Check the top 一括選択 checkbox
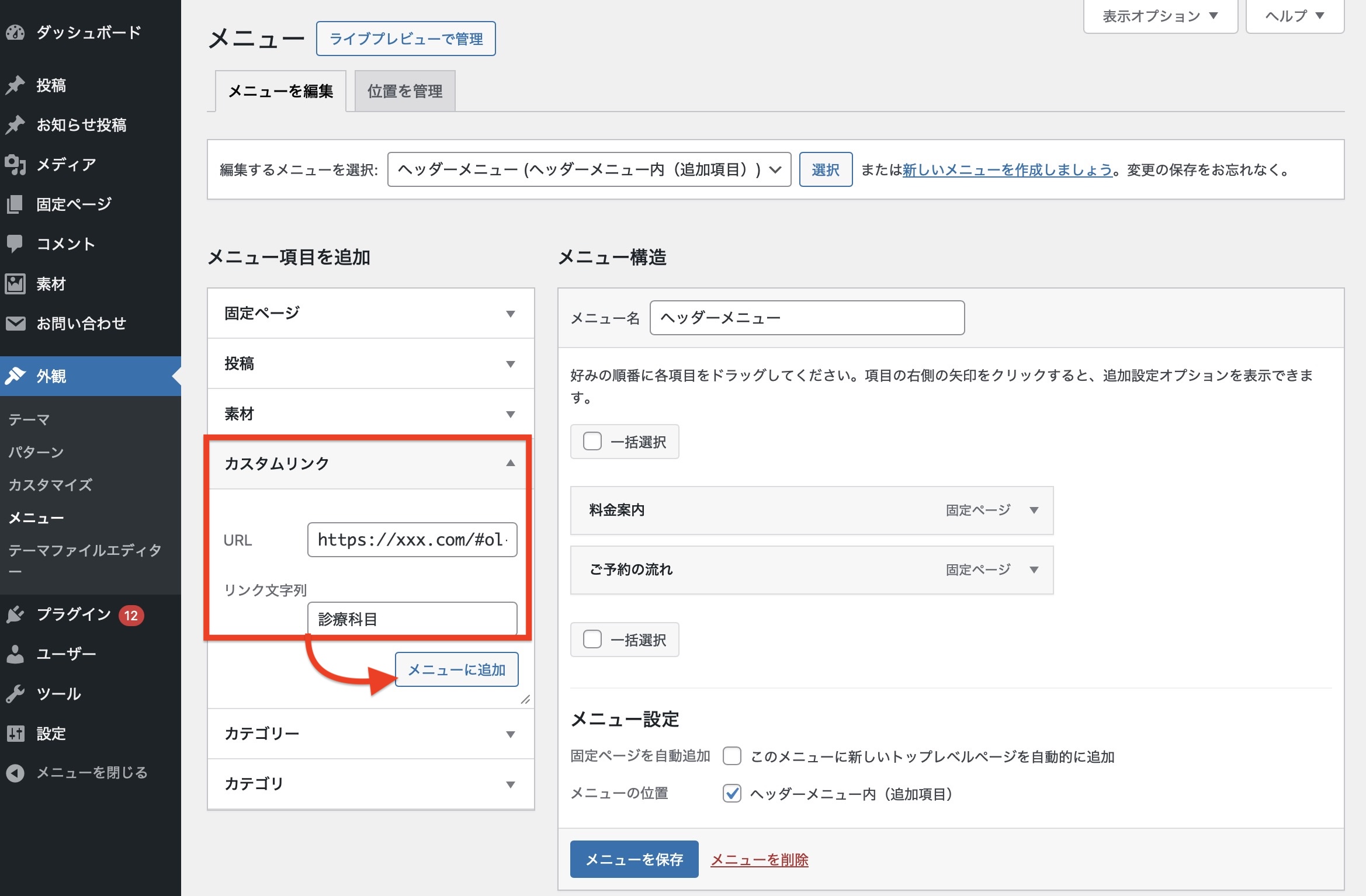1366x896 pixels. tap(592, 441)
